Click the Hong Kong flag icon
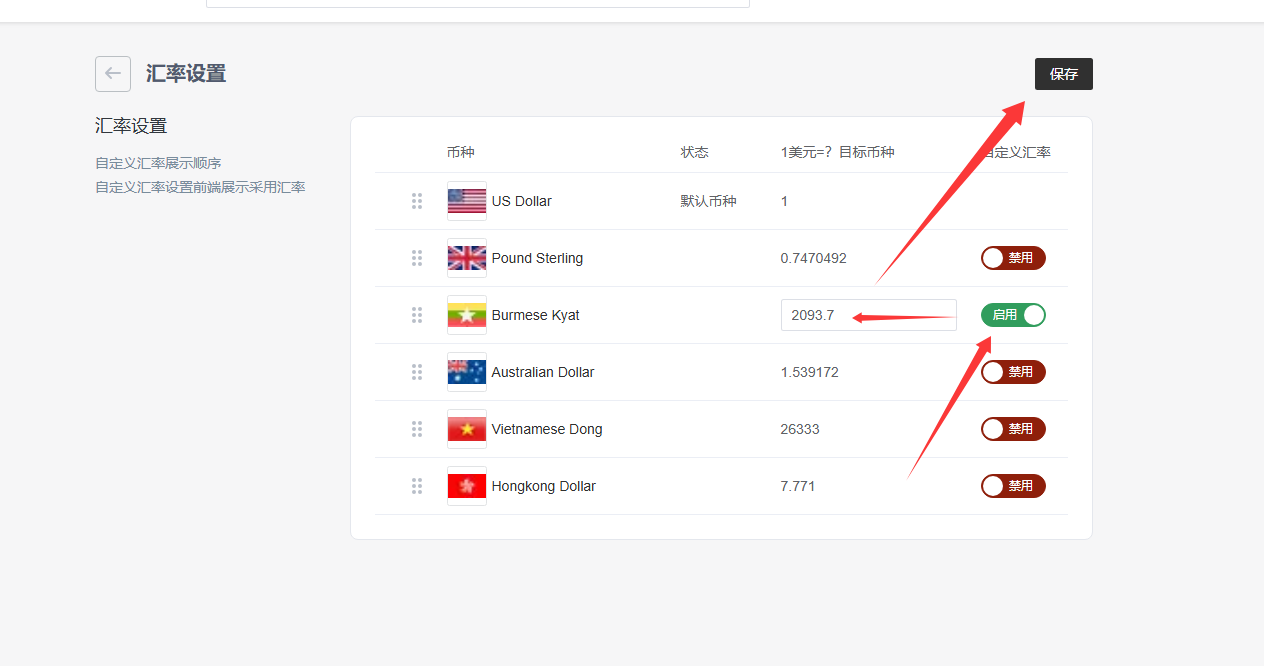Screen dimensions: 1264x666 [467, 486]
